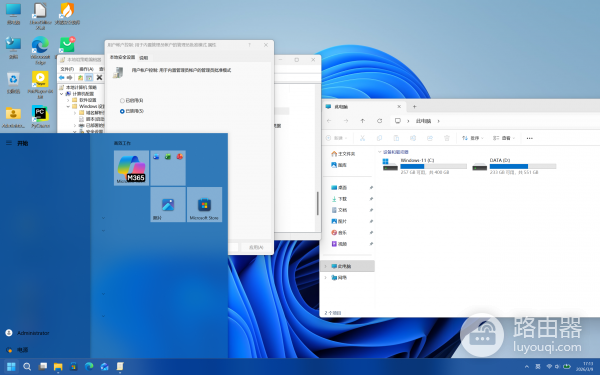Open the Mail app icon on the taskbar
The width and height of the screenshot is (600, 375).
click(104, 367)
